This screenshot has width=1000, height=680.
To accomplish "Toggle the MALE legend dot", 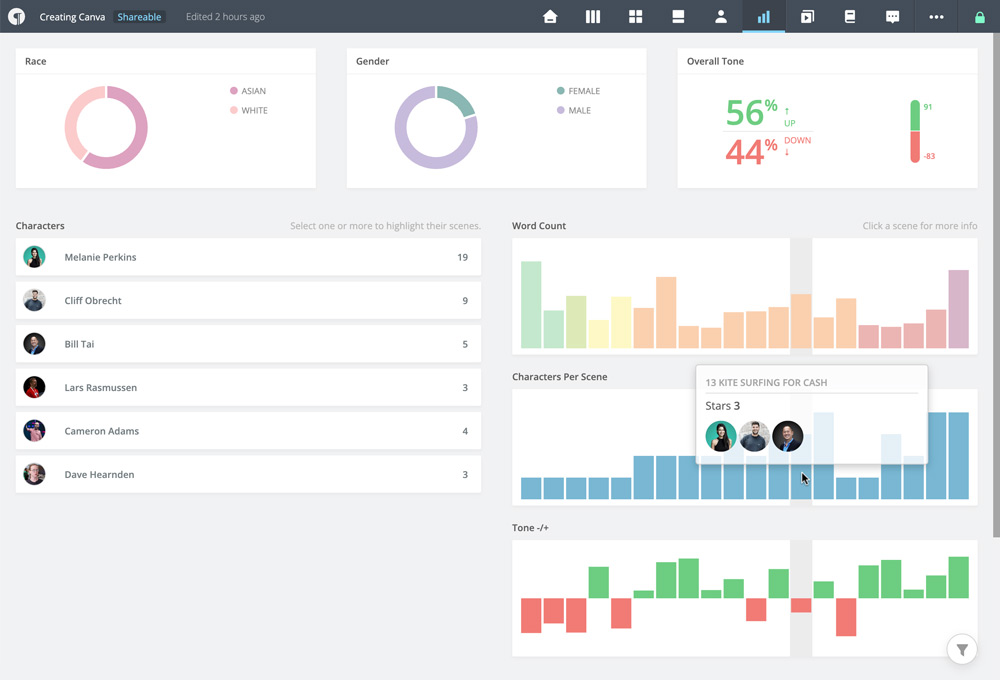I will (x=561, y=110).
